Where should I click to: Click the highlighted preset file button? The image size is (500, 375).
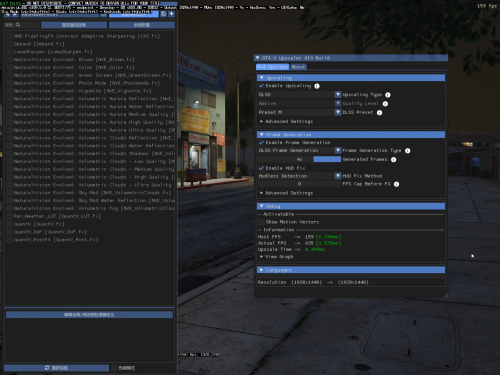(134, 14)
